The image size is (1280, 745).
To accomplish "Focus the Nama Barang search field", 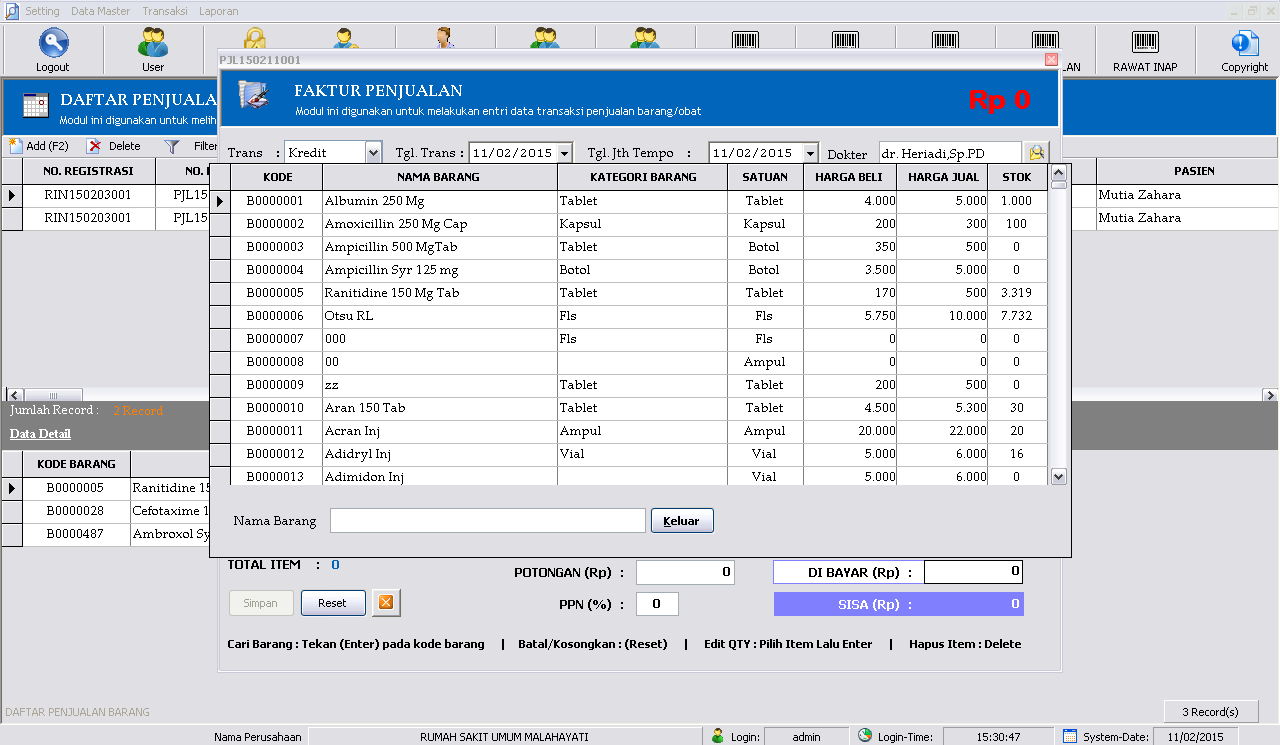I will (x=488, y=521).
